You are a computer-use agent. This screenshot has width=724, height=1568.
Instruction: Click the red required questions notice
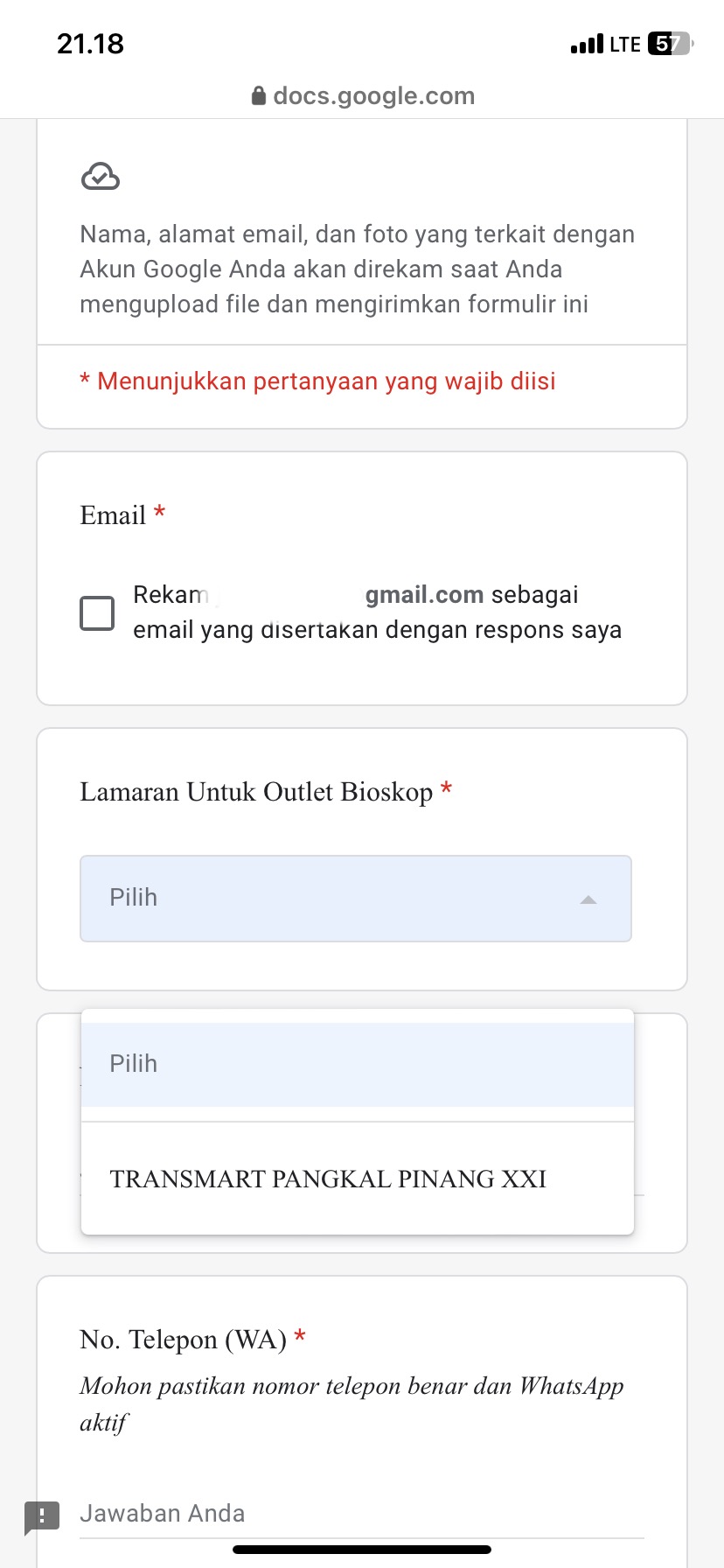click(x=318, y=381)
